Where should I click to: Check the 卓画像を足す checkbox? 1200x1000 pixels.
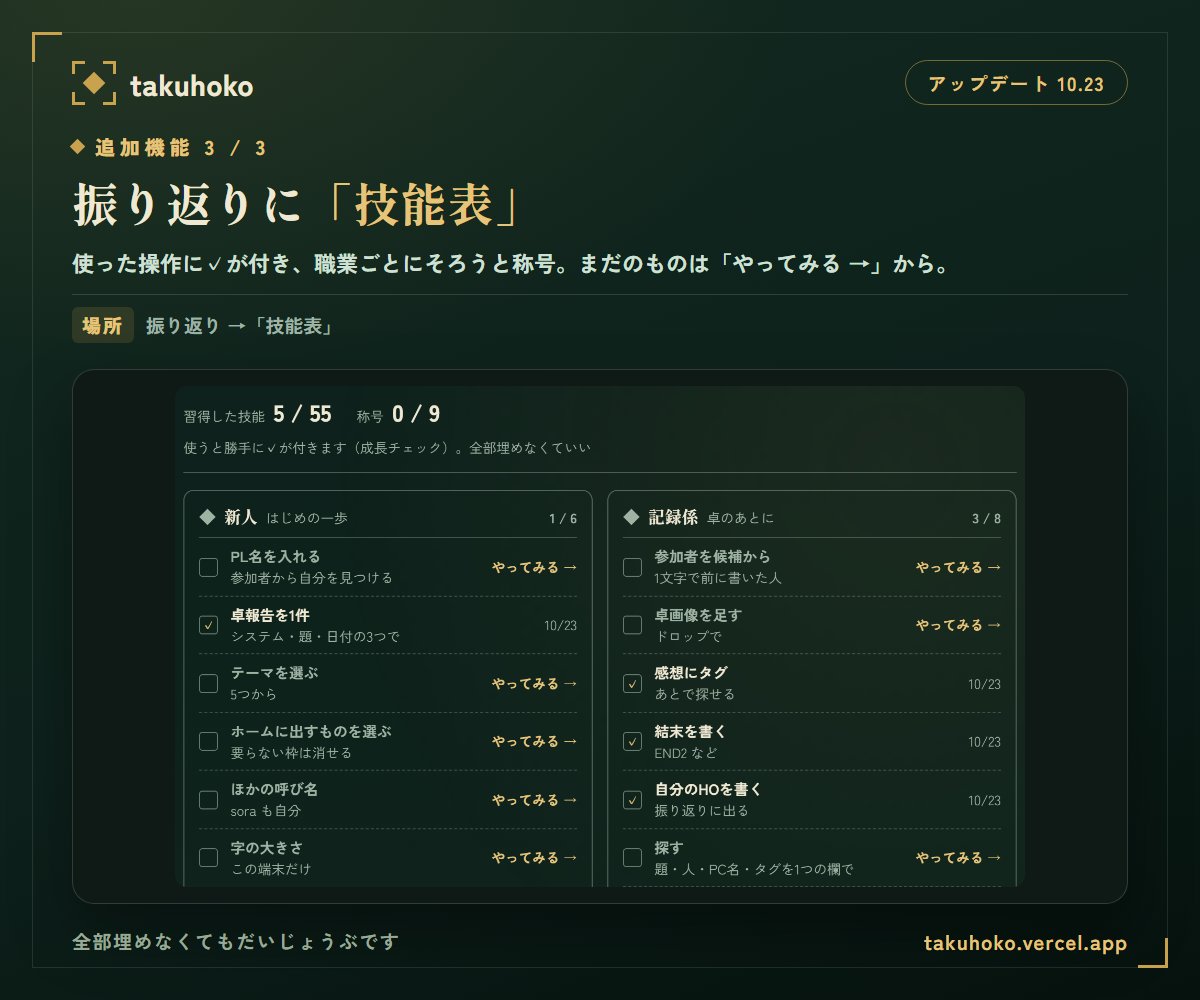[632, 625]
